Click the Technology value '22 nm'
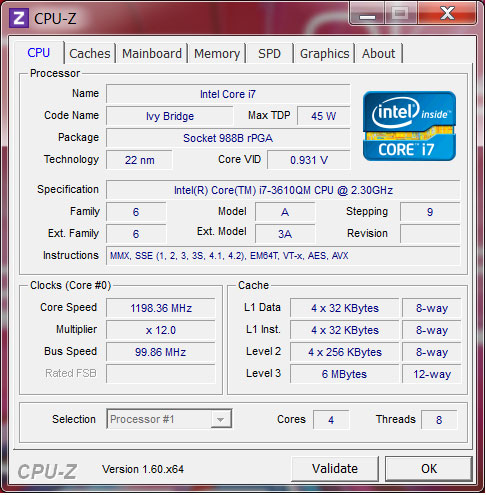 [x=139, y=160]
